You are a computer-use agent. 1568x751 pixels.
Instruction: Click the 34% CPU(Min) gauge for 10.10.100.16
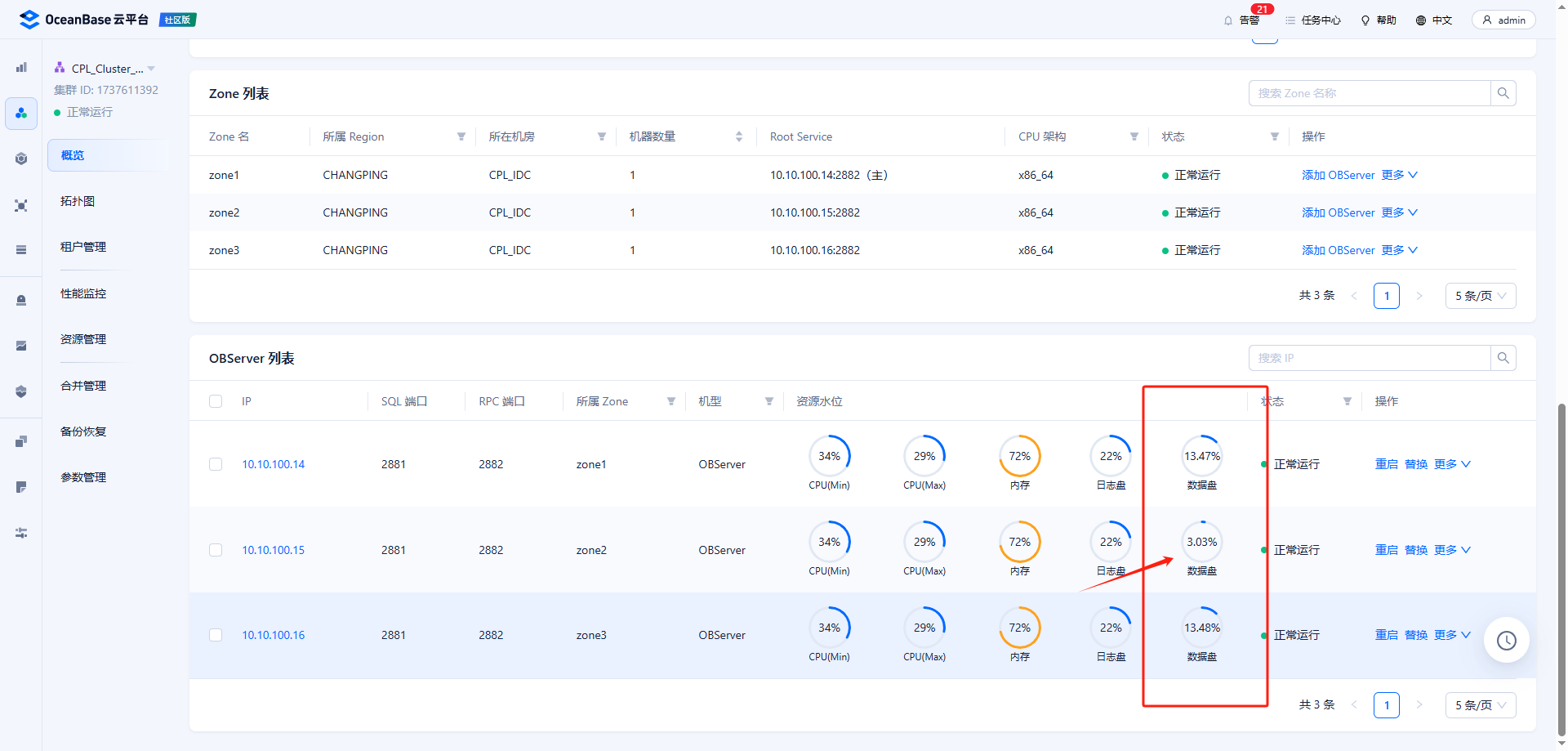(x=830, y=628)
